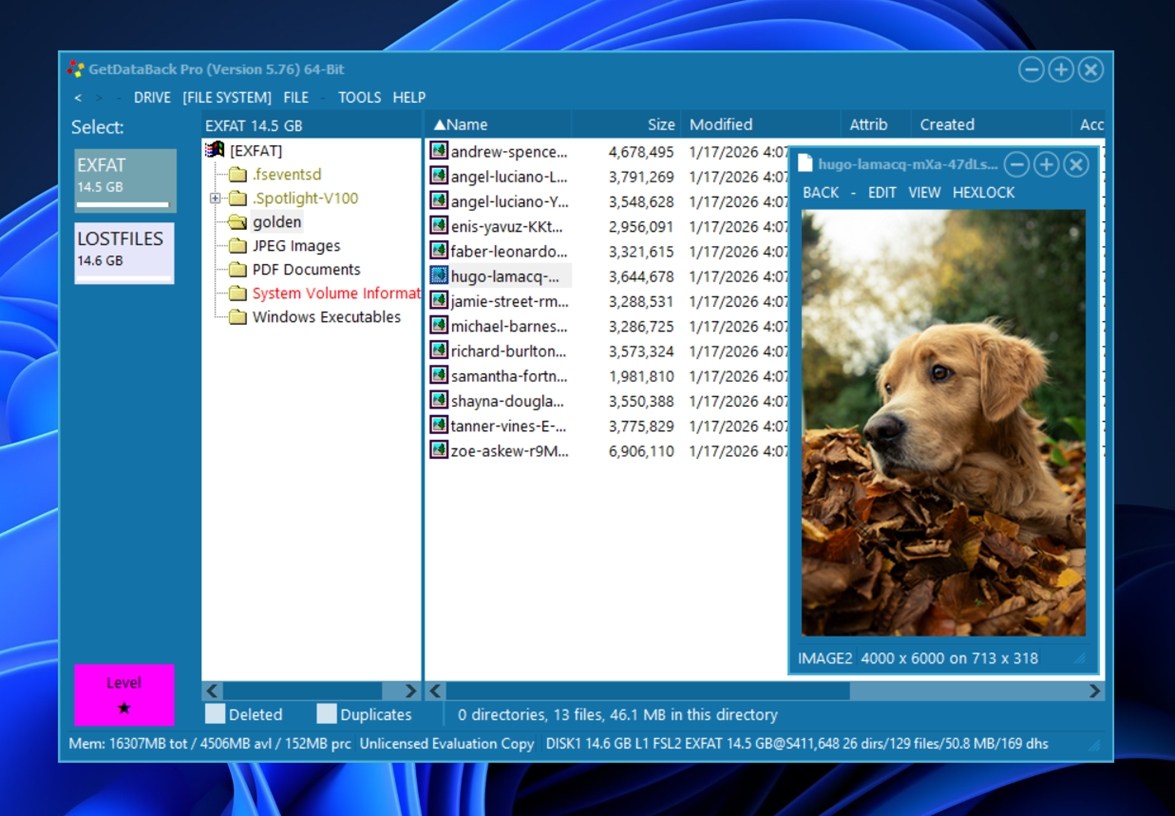Viewport: 1175px width, 816px height.
Task: Select the EXFAT 14.5 GB partition
Action: coord(124,178)
